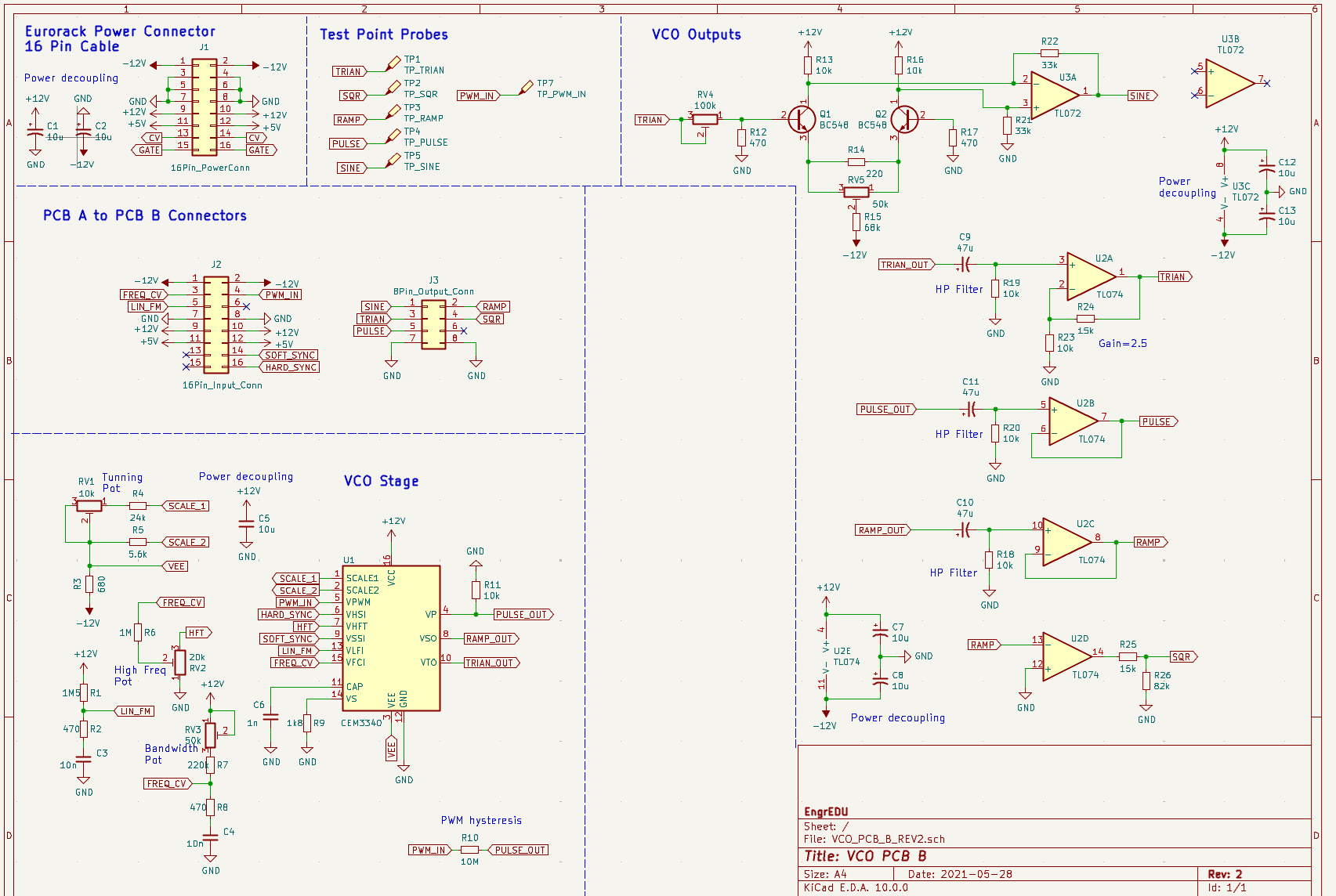The height and width of the screenshot is (896, 1336).
Task: Click the SINE output label at U3A
Action: pyautogui.click(x=1142, y=96)
